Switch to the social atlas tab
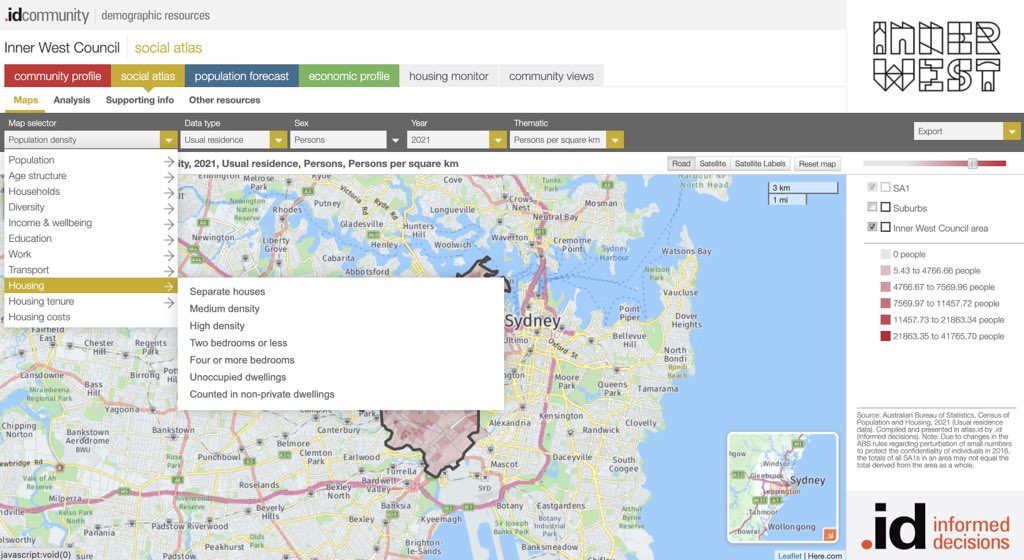Viewport: 1024px width, 560px height. coord(148,76)
